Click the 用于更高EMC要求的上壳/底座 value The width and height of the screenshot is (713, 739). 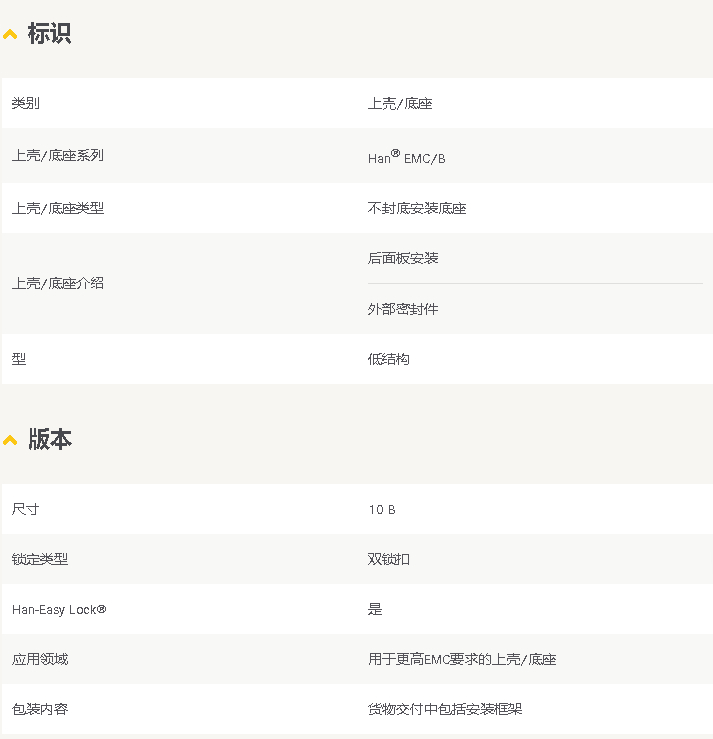(x=462, y=659)
